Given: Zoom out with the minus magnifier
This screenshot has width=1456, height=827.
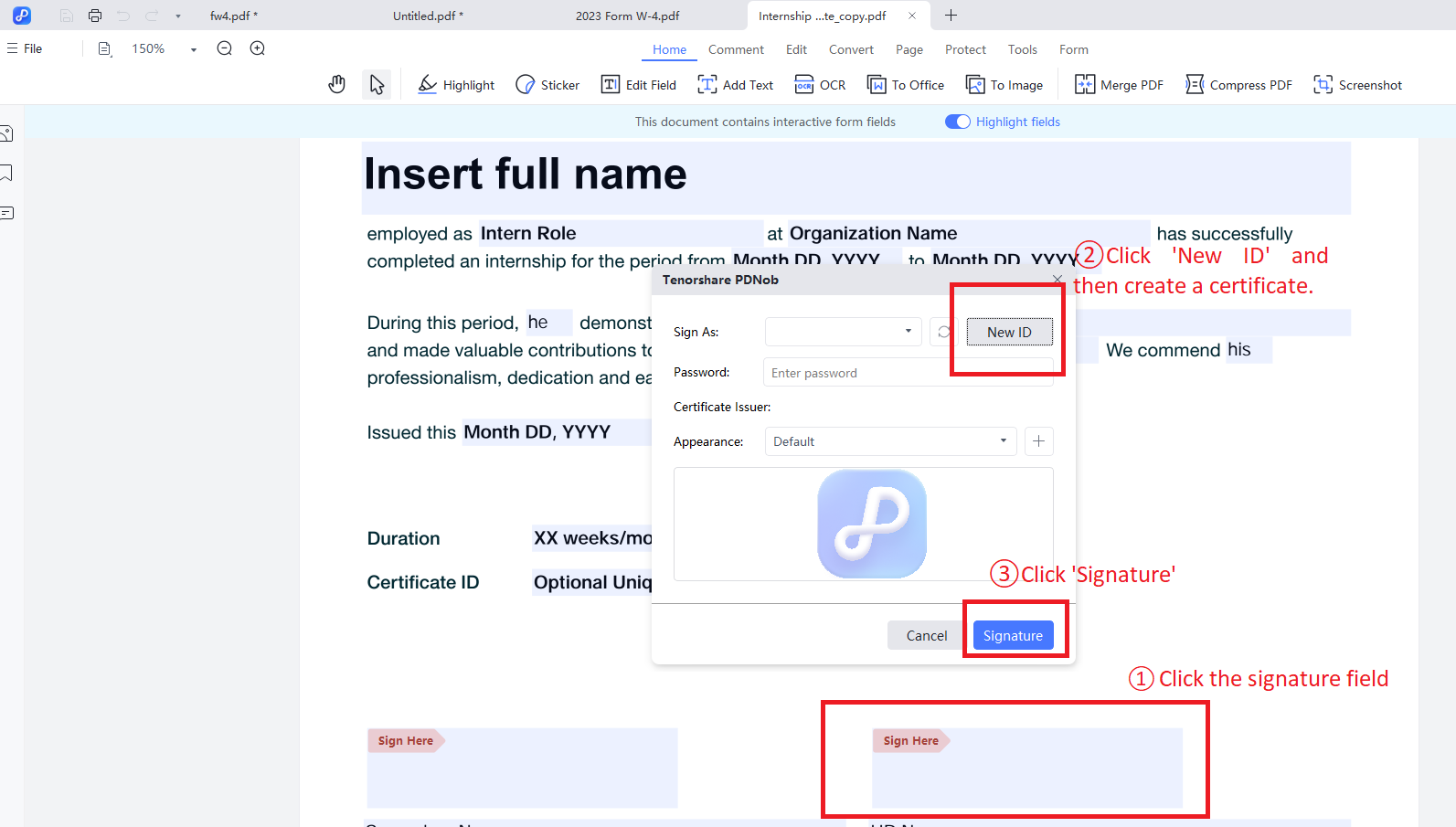Looking at the screenshot, I should (225, 48).
